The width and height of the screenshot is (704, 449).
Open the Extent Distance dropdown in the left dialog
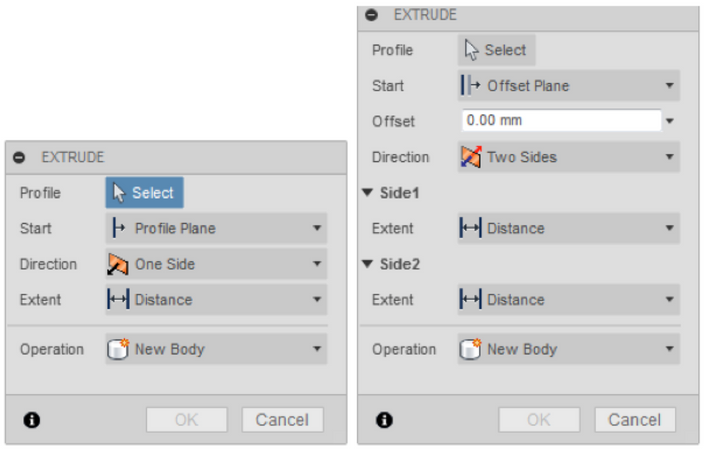(216, 299)
